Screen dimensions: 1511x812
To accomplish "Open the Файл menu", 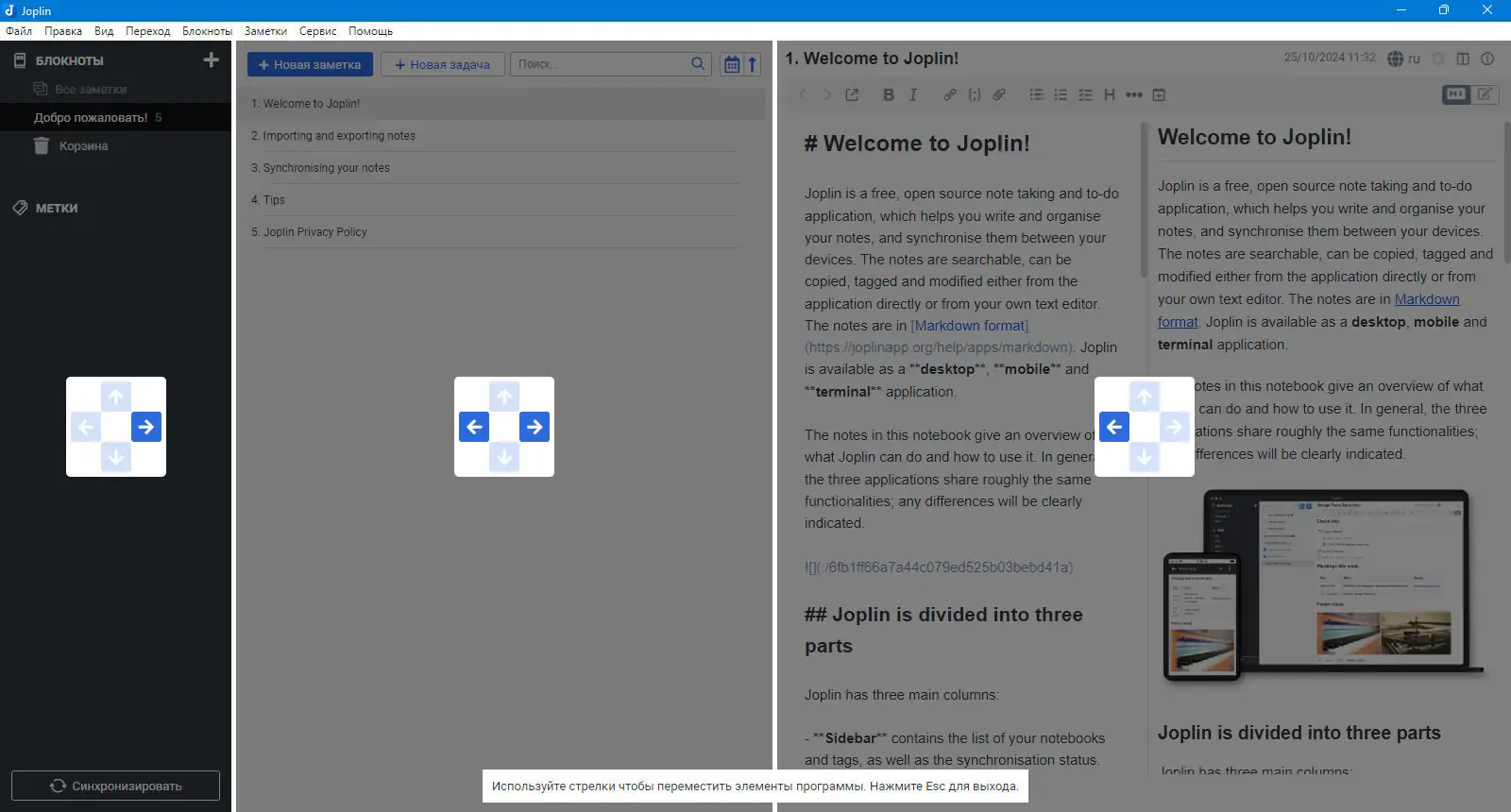I will (x=19, y=31).
